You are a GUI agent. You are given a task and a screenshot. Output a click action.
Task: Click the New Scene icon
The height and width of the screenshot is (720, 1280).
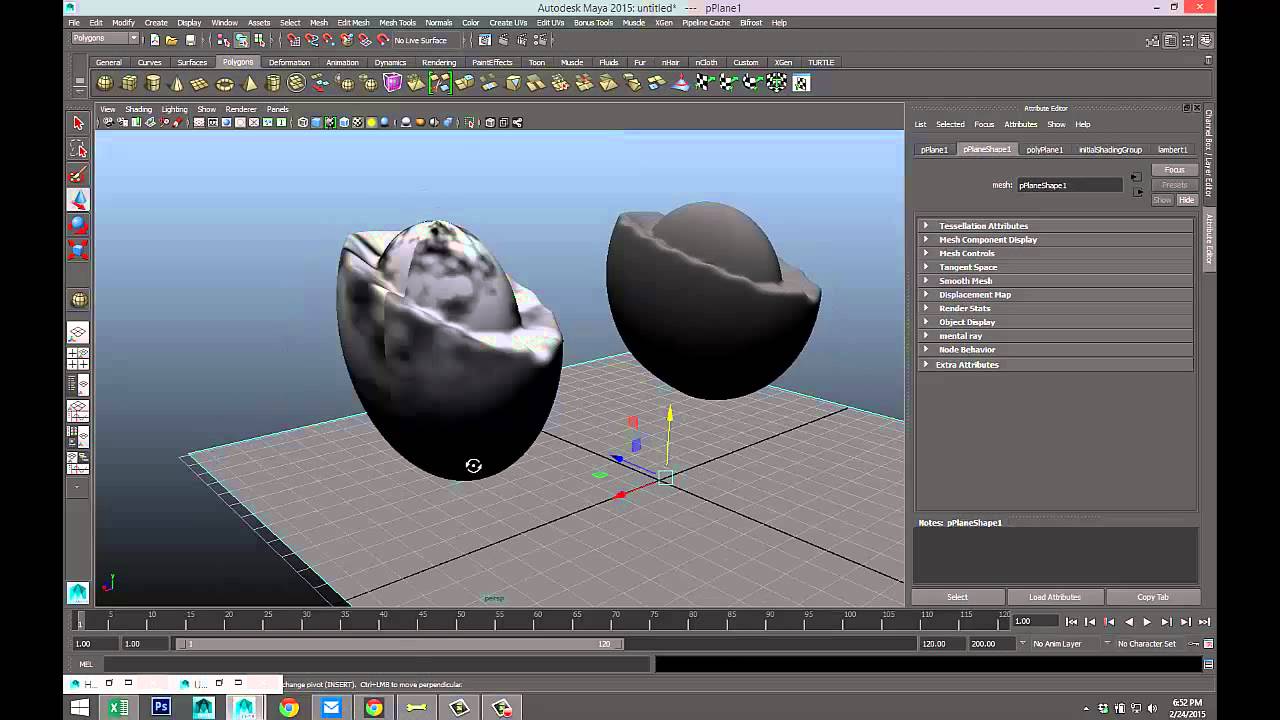(x=155, y=40)
